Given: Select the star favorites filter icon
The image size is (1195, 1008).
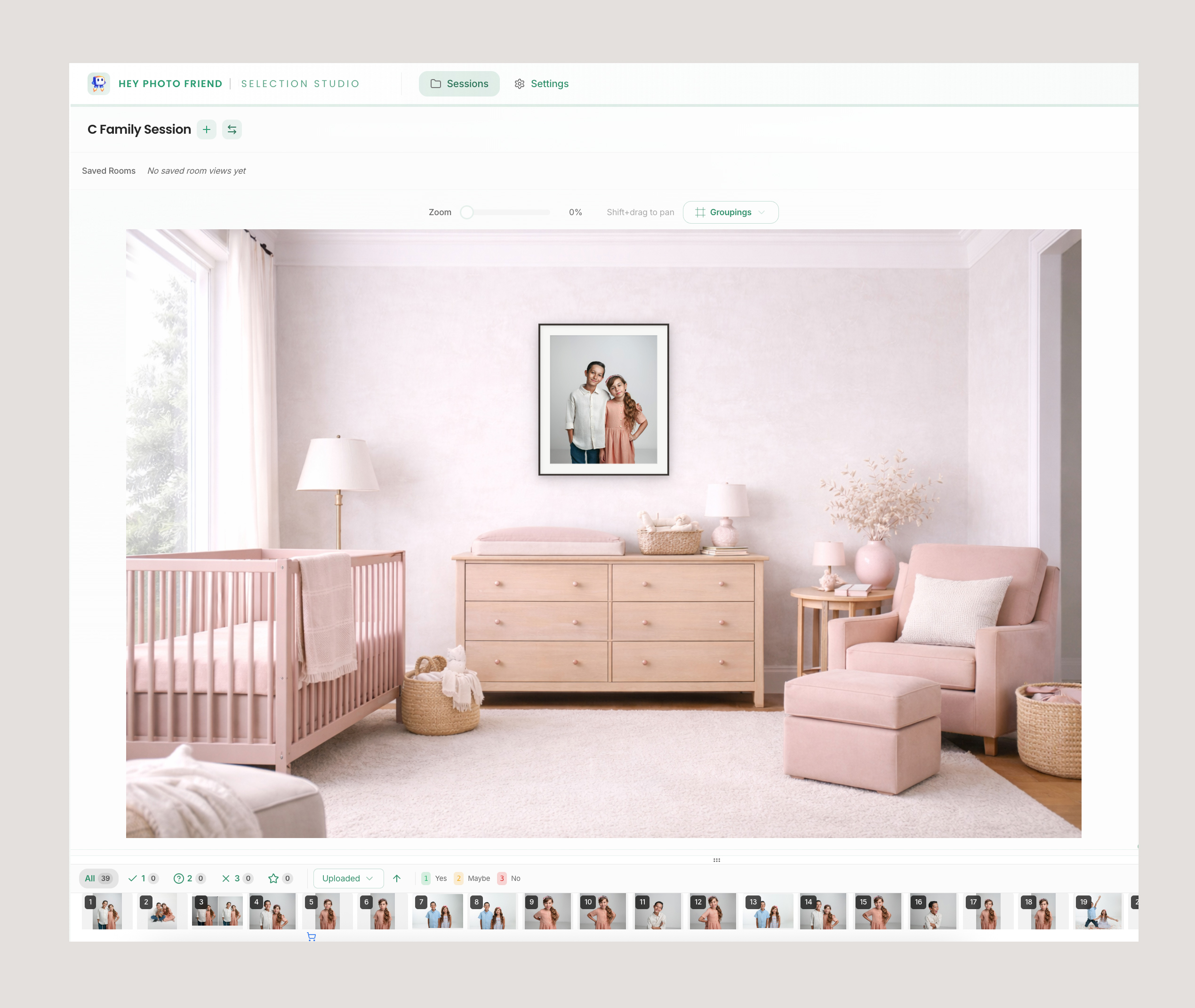Looking at the screenshot, I should (x=273, y=878).
